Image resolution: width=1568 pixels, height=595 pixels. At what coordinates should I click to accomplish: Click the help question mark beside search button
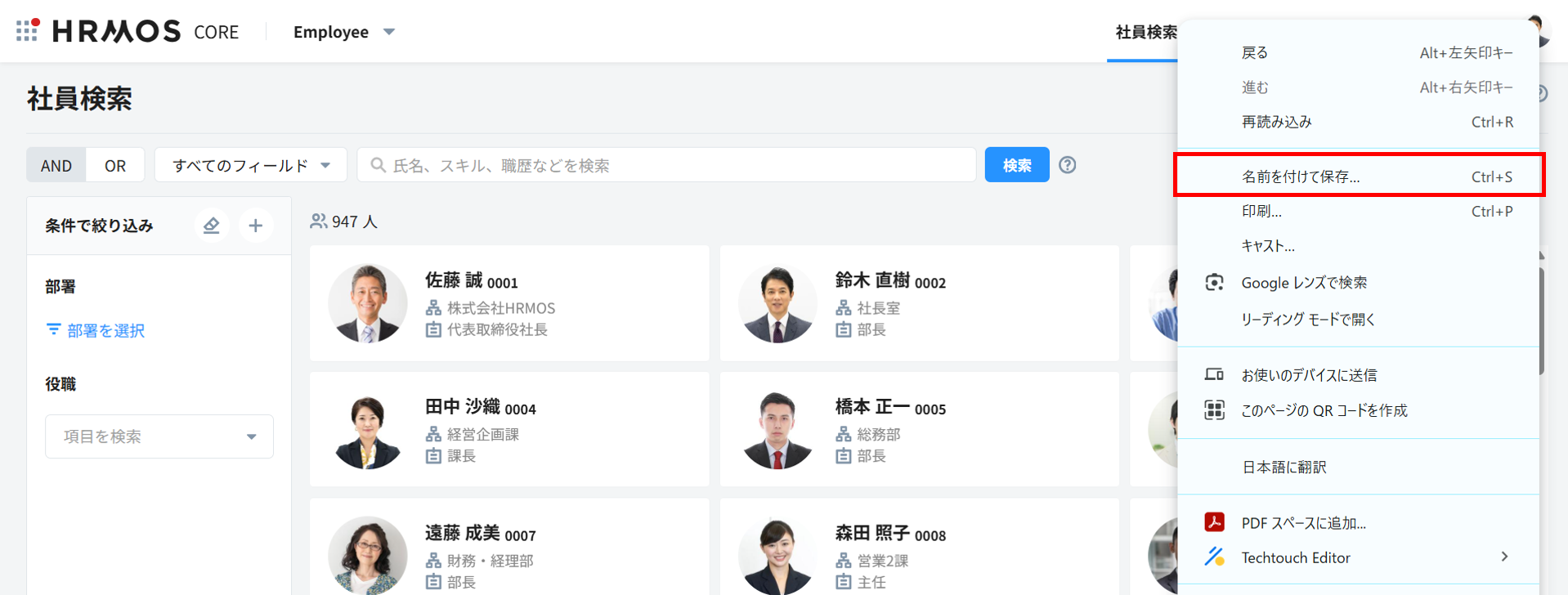pos(1067,165)
